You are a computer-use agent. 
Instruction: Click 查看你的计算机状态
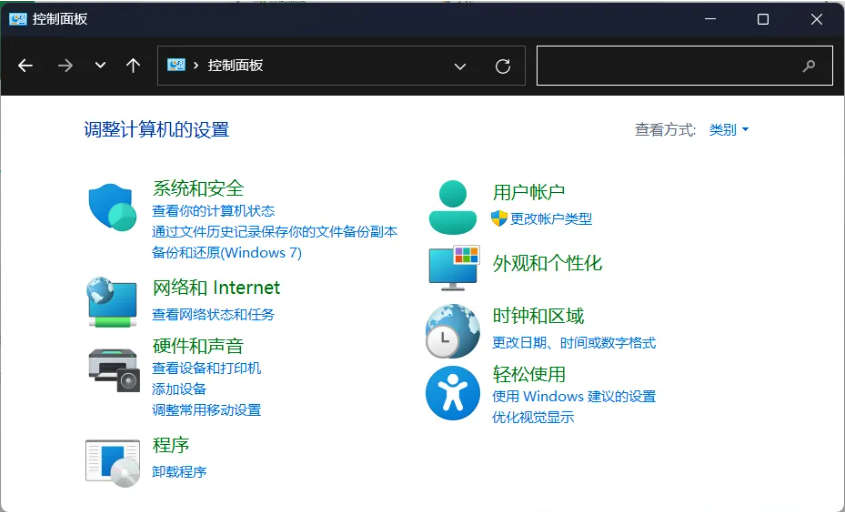(213, 211)
